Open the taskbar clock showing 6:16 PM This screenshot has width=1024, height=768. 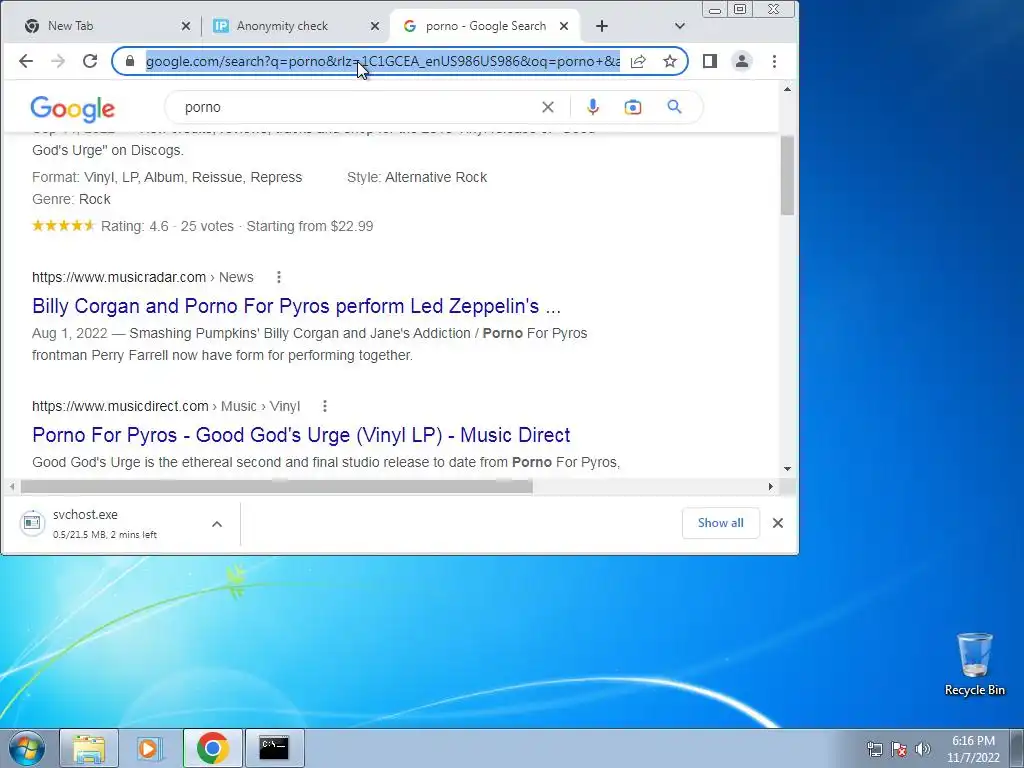pyautogui.click(x=973, y=749)
